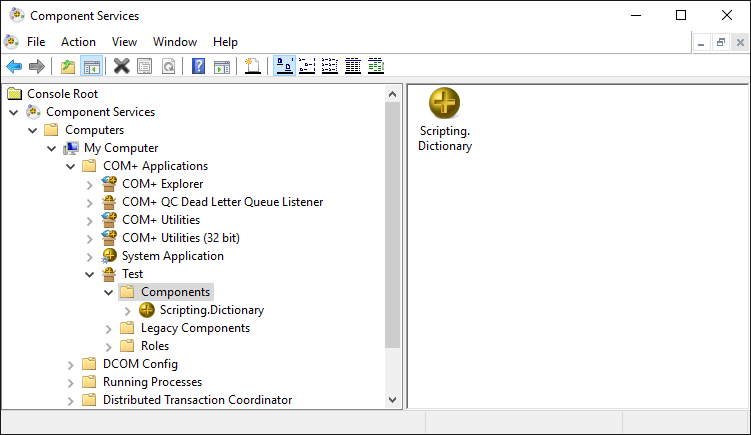Expand the Running Processes folder
751x435 pixels.
(x=71, y=383)
